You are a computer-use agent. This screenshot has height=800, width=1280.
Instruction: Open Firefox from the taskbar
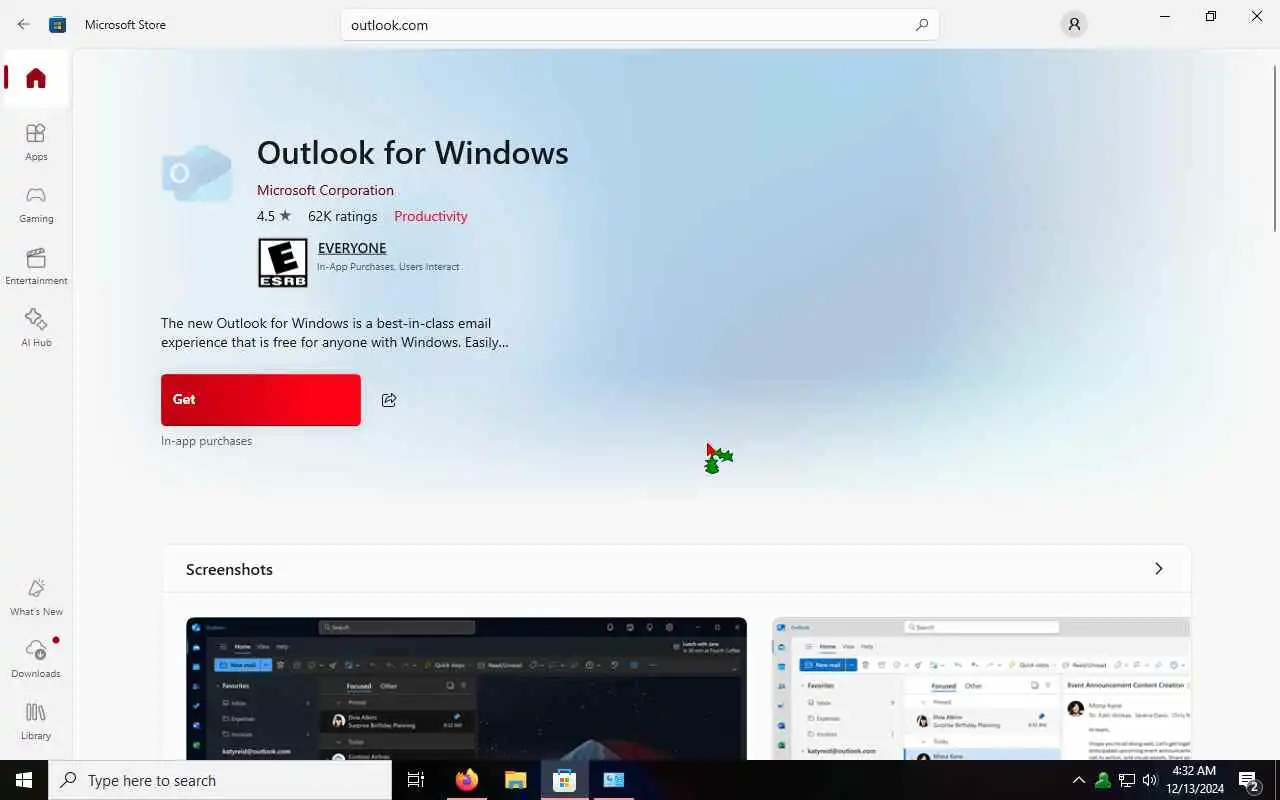(467, 780)
